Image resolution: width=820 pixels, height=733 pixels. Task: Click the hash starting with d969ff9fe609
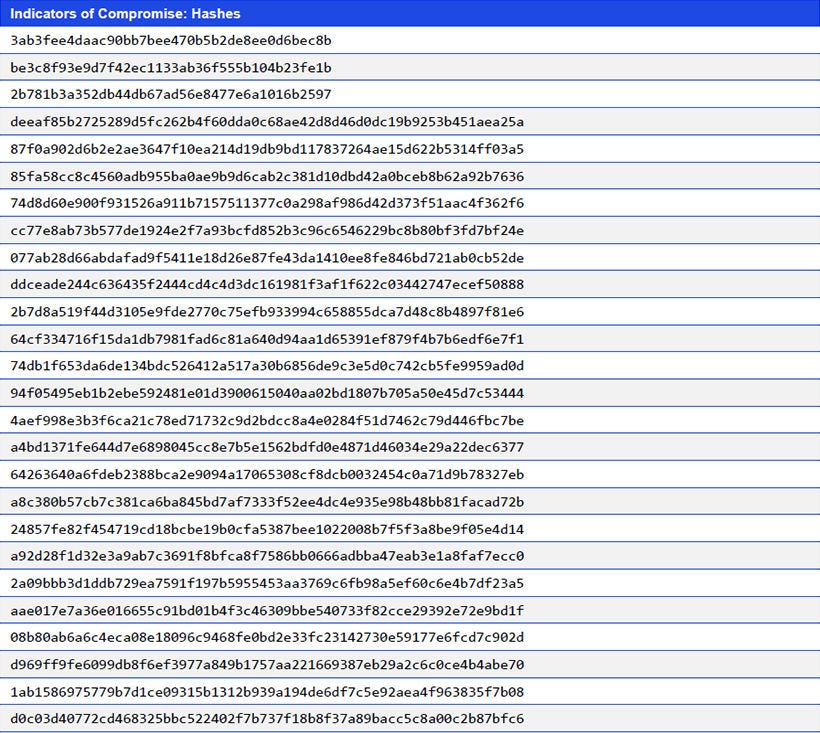(x=267, y=665)
